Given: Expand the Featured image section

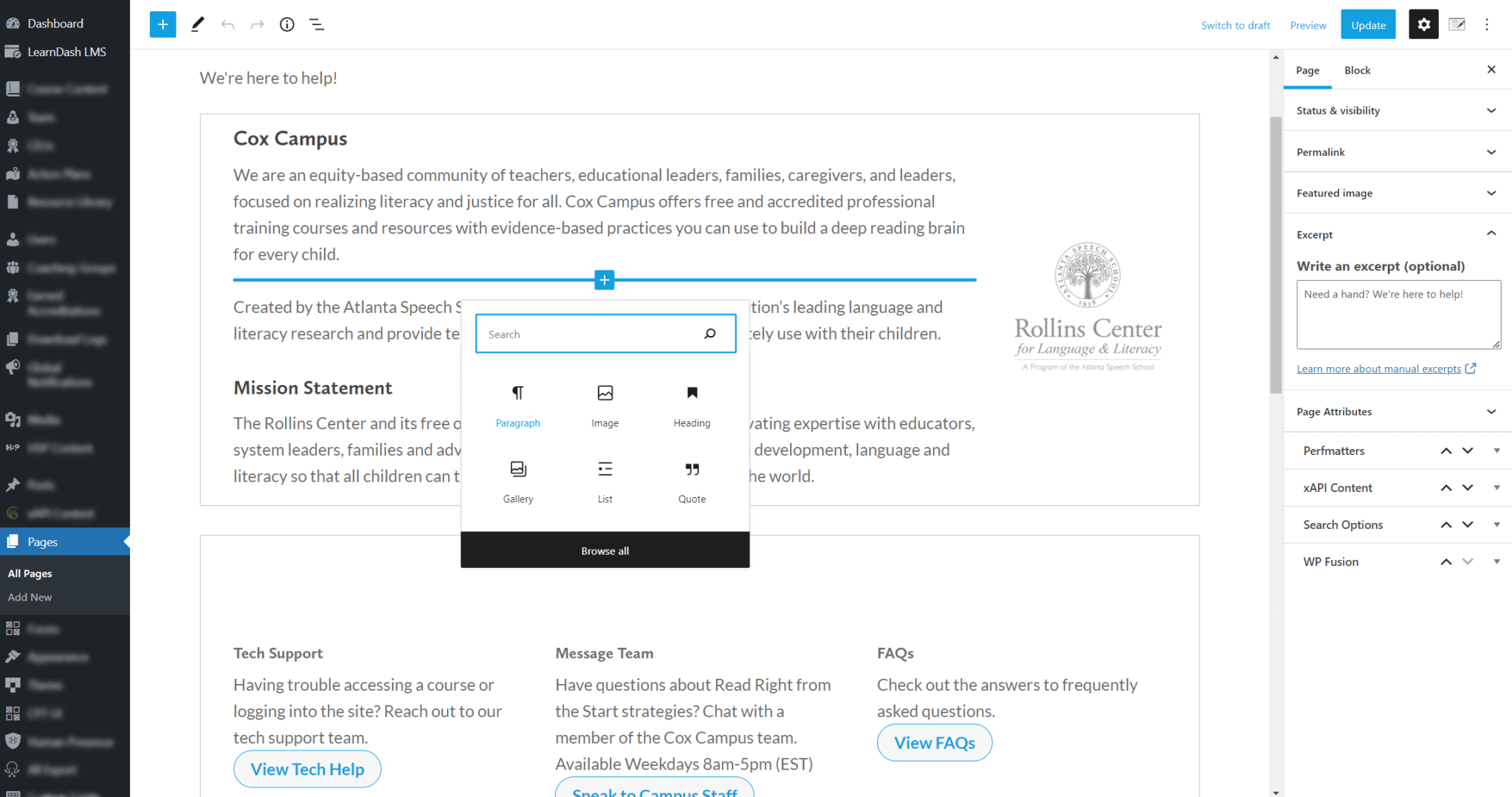Looking at the screenshot, I should (1395, 193).
